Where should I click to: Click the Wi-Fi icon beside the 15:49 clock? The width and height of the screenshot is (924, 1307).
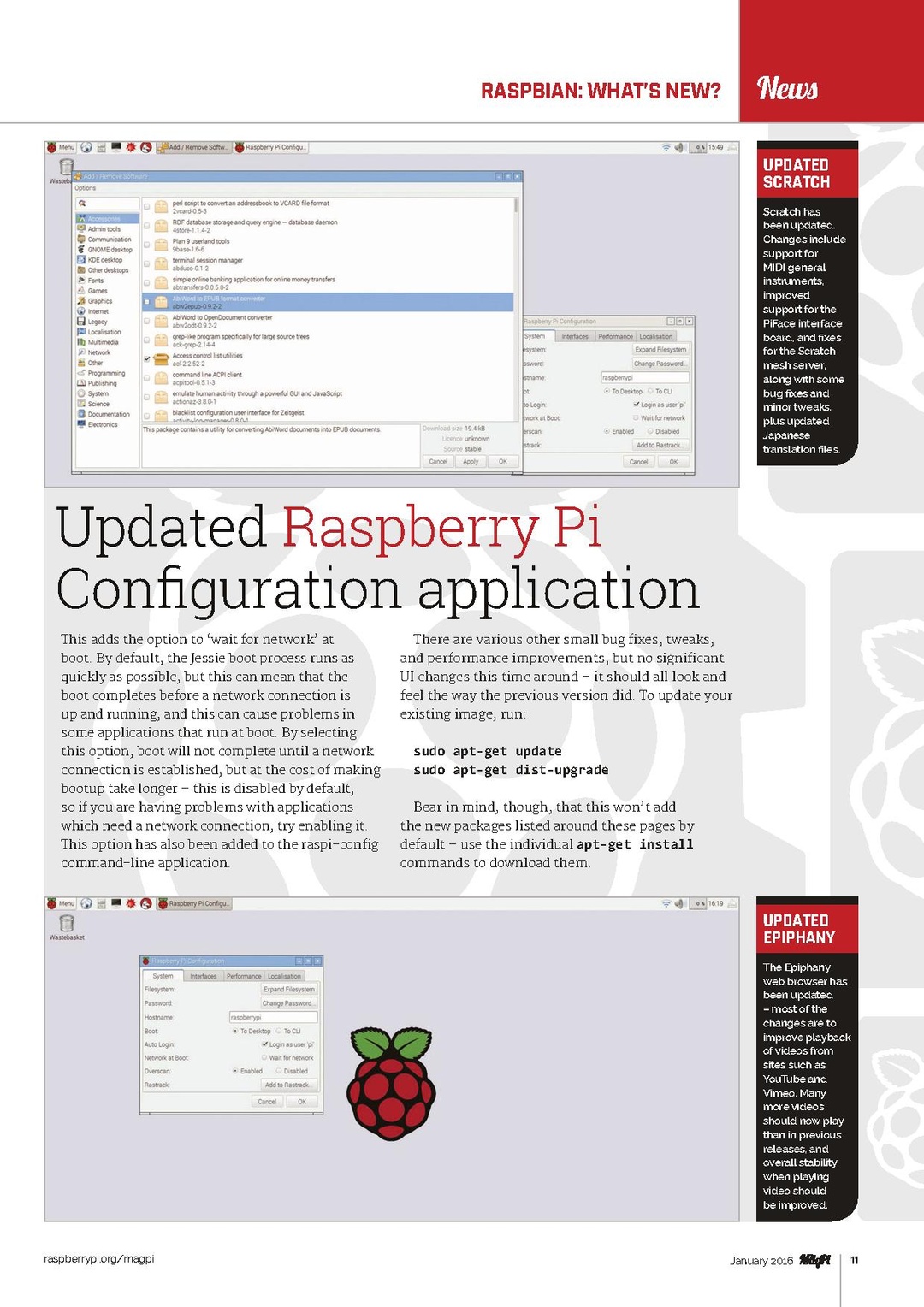point(666,148)
